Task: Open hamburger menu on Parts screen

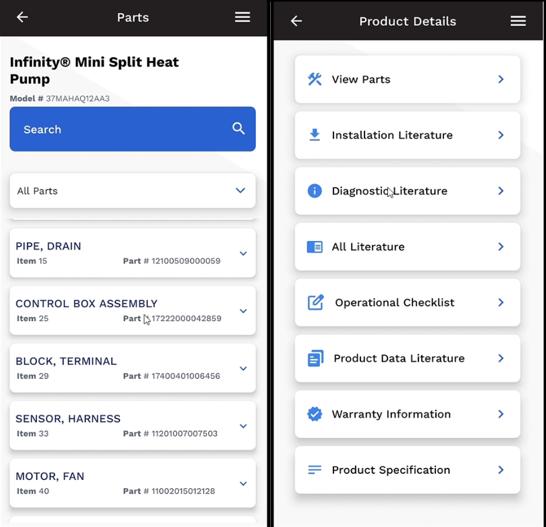Action: [242, 17]
